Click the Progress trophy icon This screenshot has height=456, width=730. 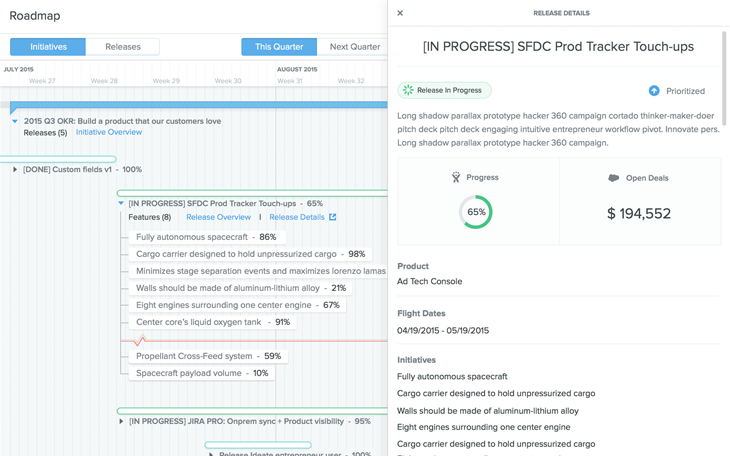(x=456, y=177)
